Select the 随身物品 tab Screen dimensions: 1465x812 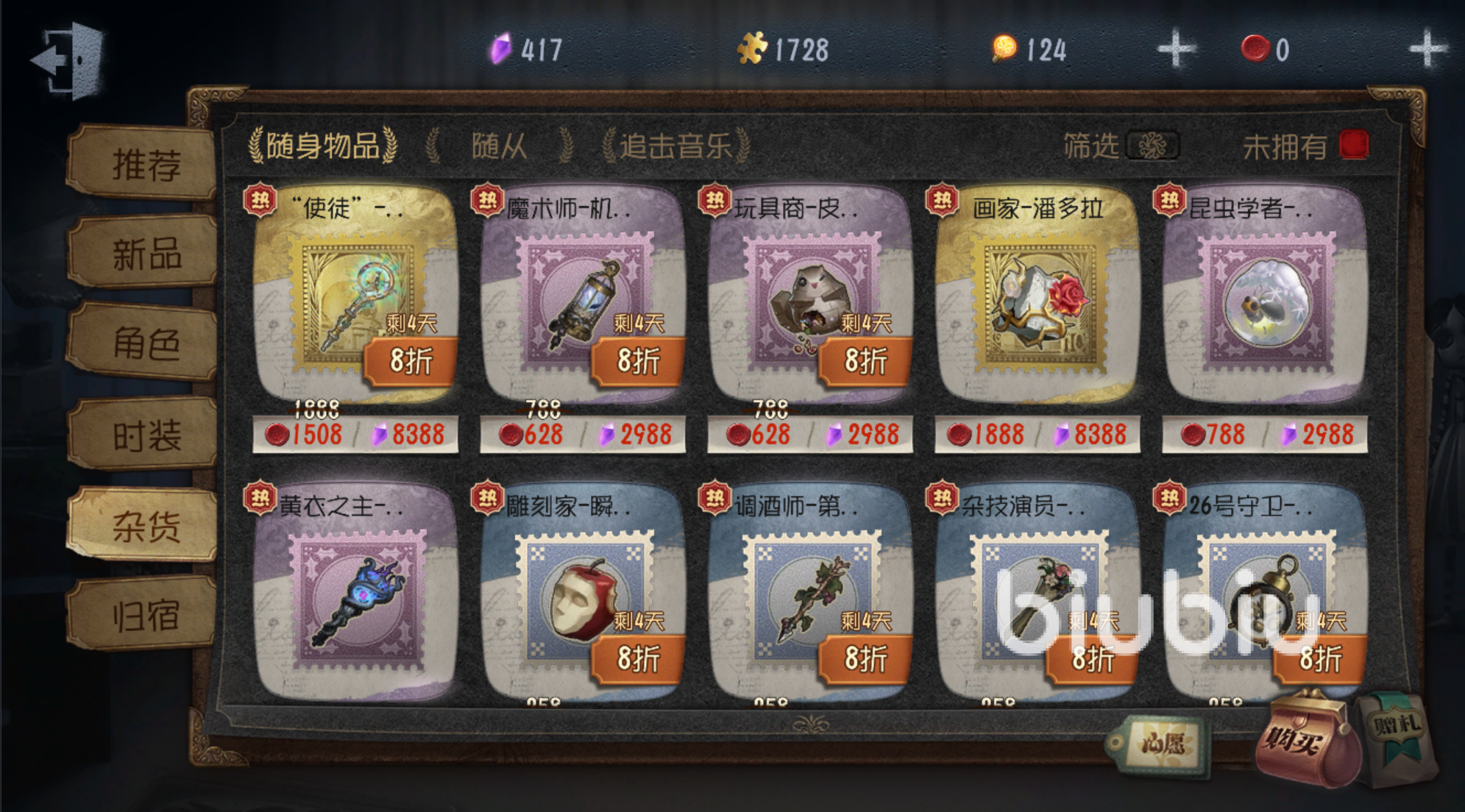click(x=323, y=146)
